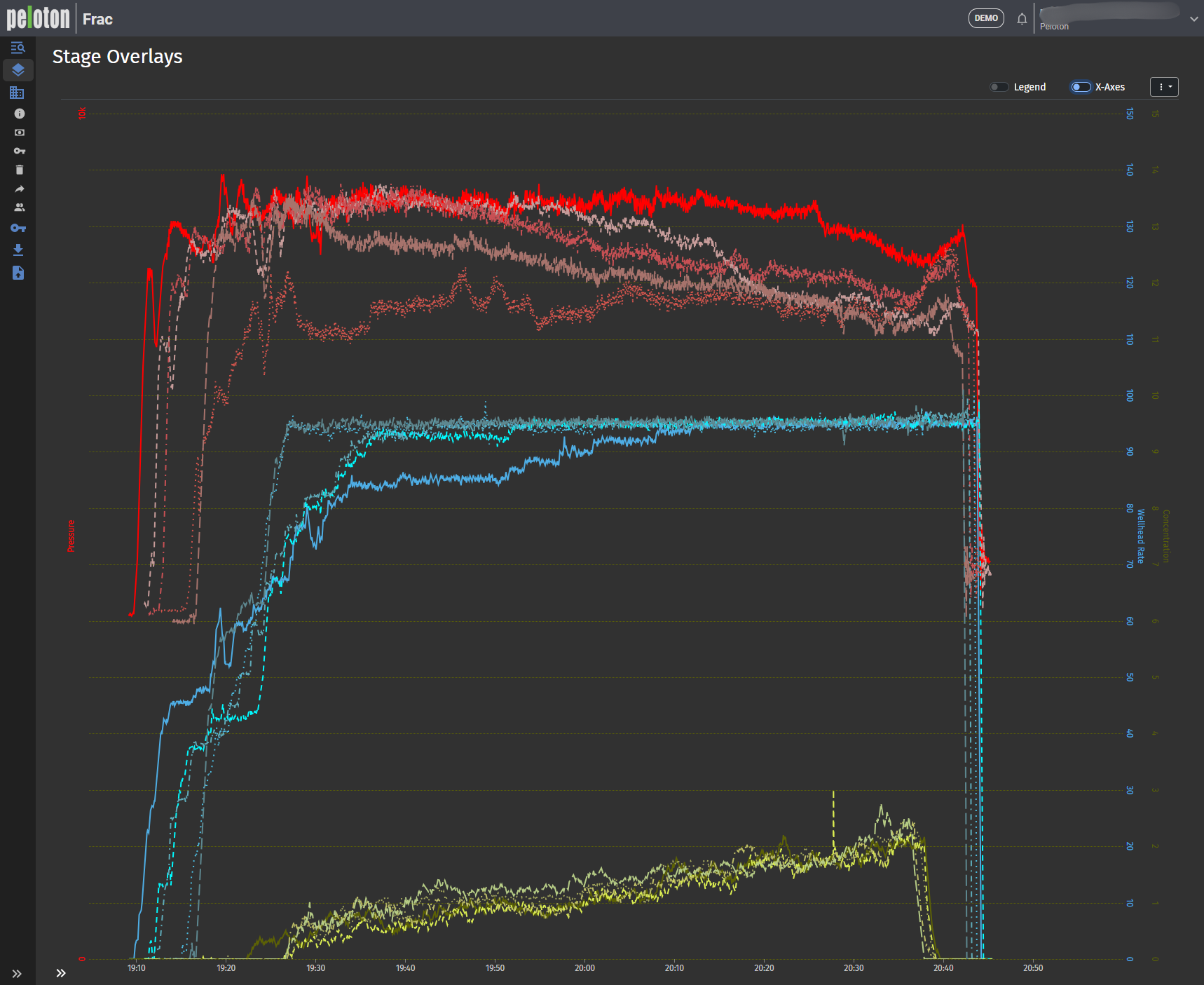Click the DEMO badge button
The height and width of the screenshot is (985, 1204).
(986, 18)
